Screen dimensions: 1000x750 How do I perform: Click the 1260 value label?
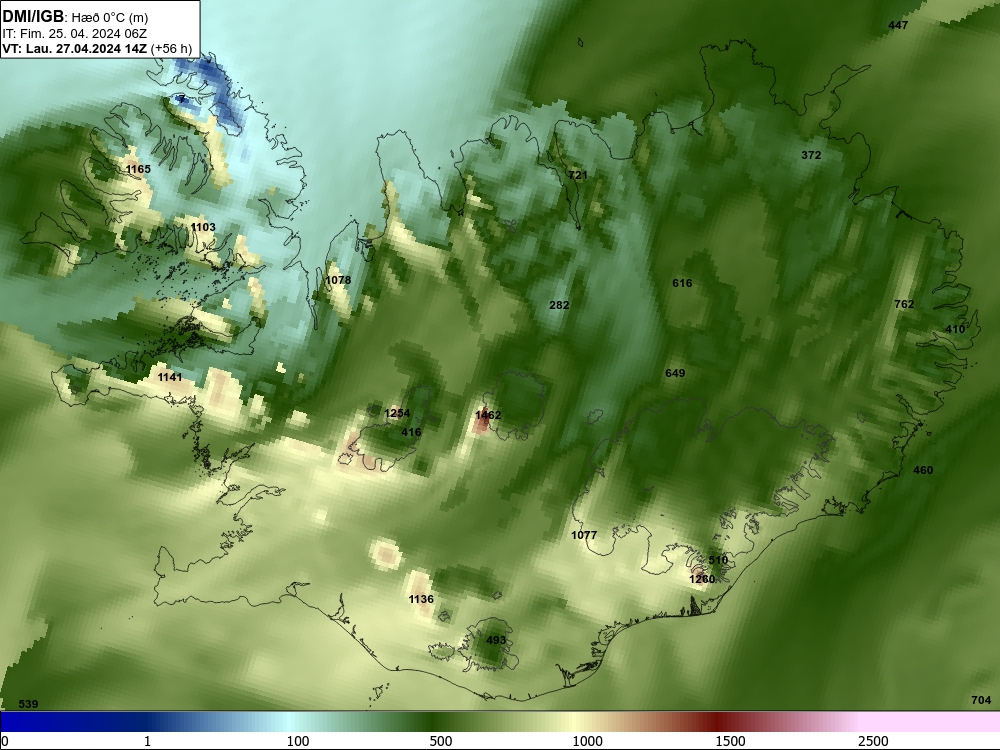coord(702,579)
